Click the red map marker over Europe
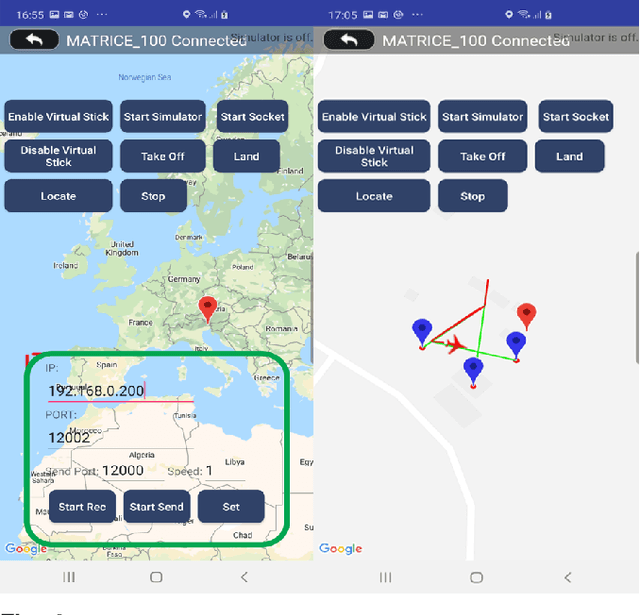 click(x=208, y=308)
